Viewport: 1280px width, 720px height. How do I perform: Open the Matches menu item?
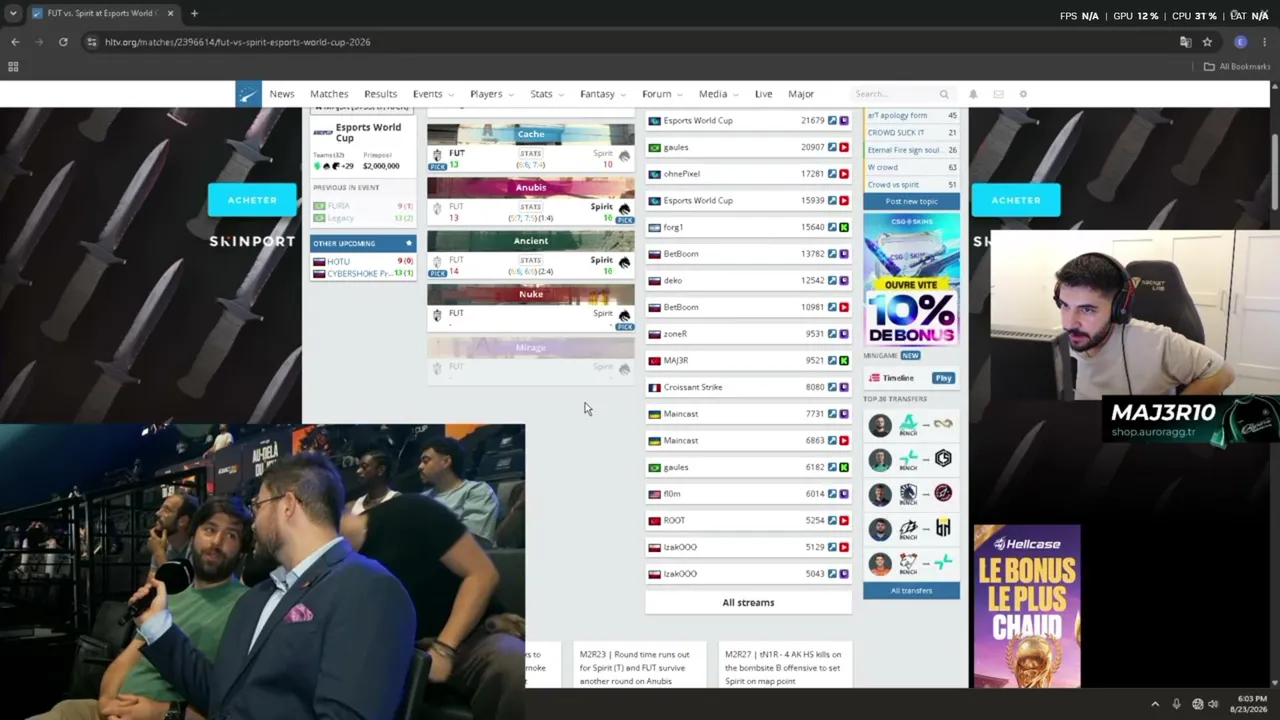click(x=329, y=94)
